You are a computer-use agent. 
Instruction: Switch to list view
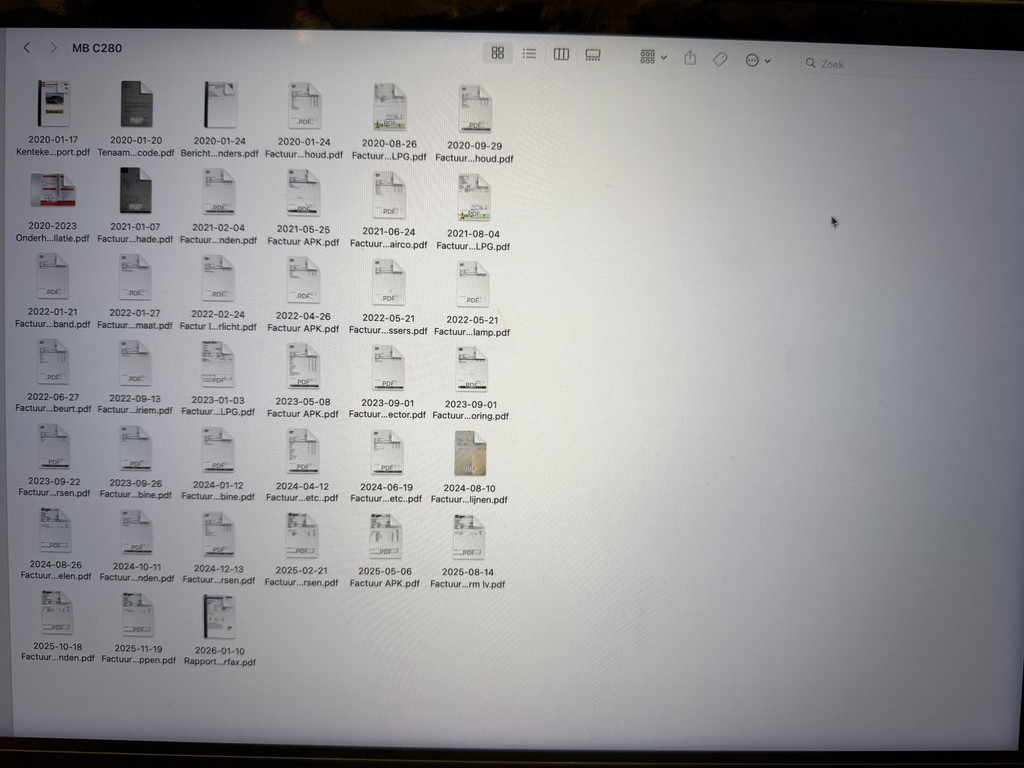point(529,53)
